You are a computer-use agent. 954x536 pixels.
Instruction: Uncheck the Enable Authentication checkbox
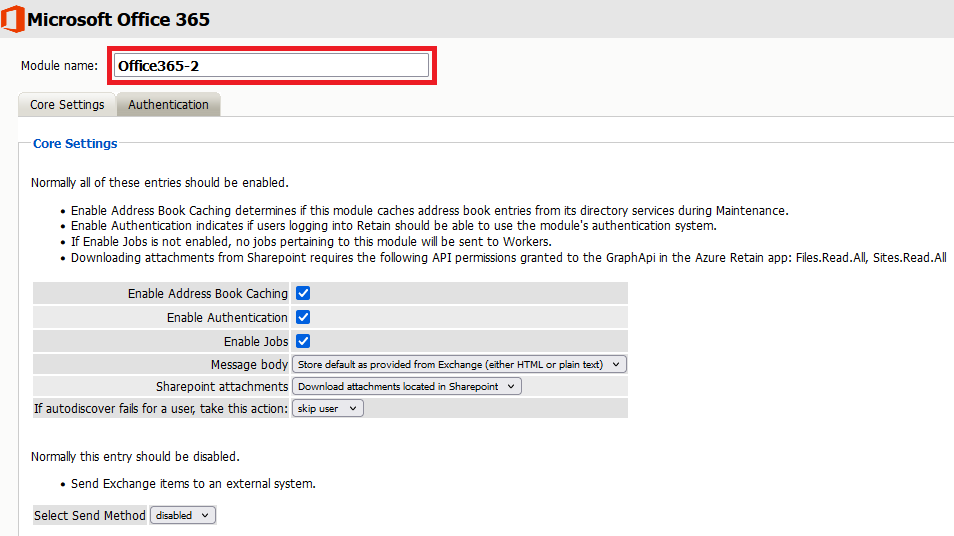(303, 317)
